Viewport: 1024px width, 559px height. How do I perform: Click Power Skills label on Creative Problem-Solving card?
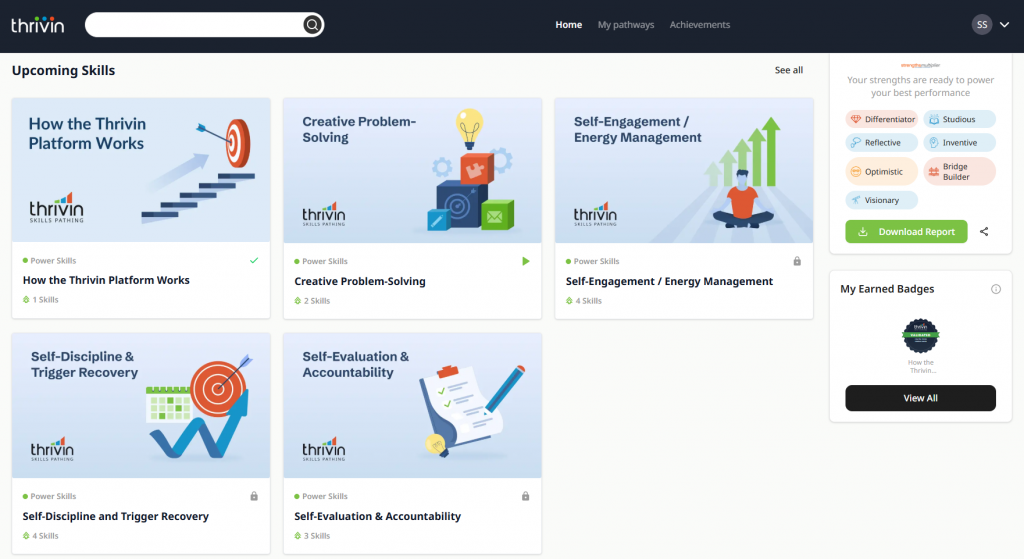coord(325,261)
